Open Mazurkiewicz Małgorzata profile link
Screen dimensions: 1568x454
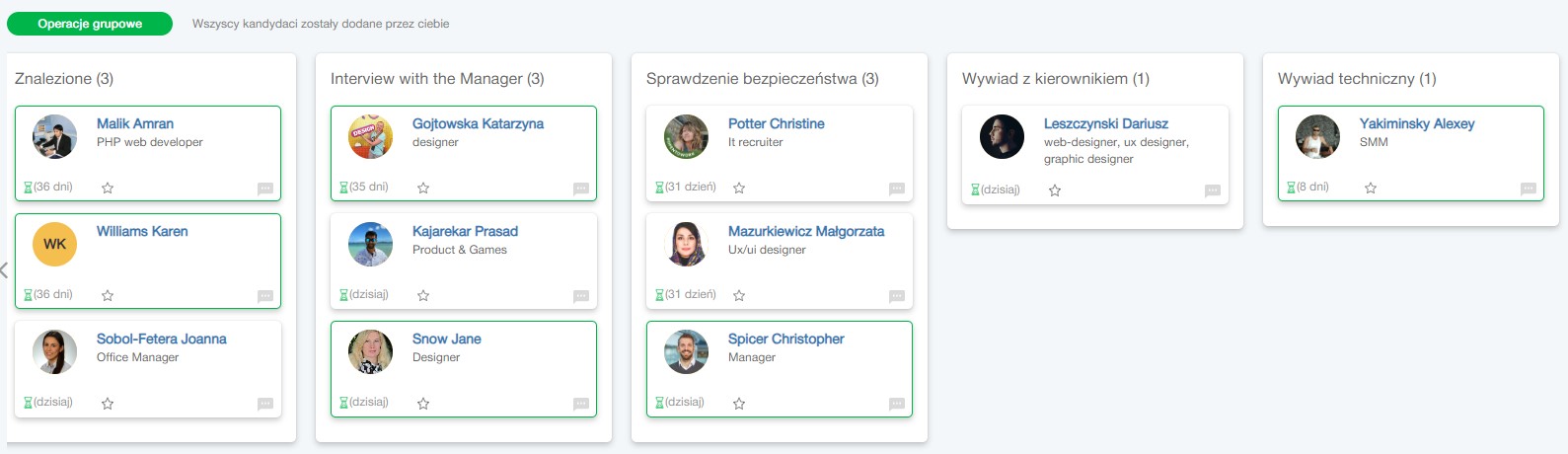pyautogui.click(x=806, y=231)
